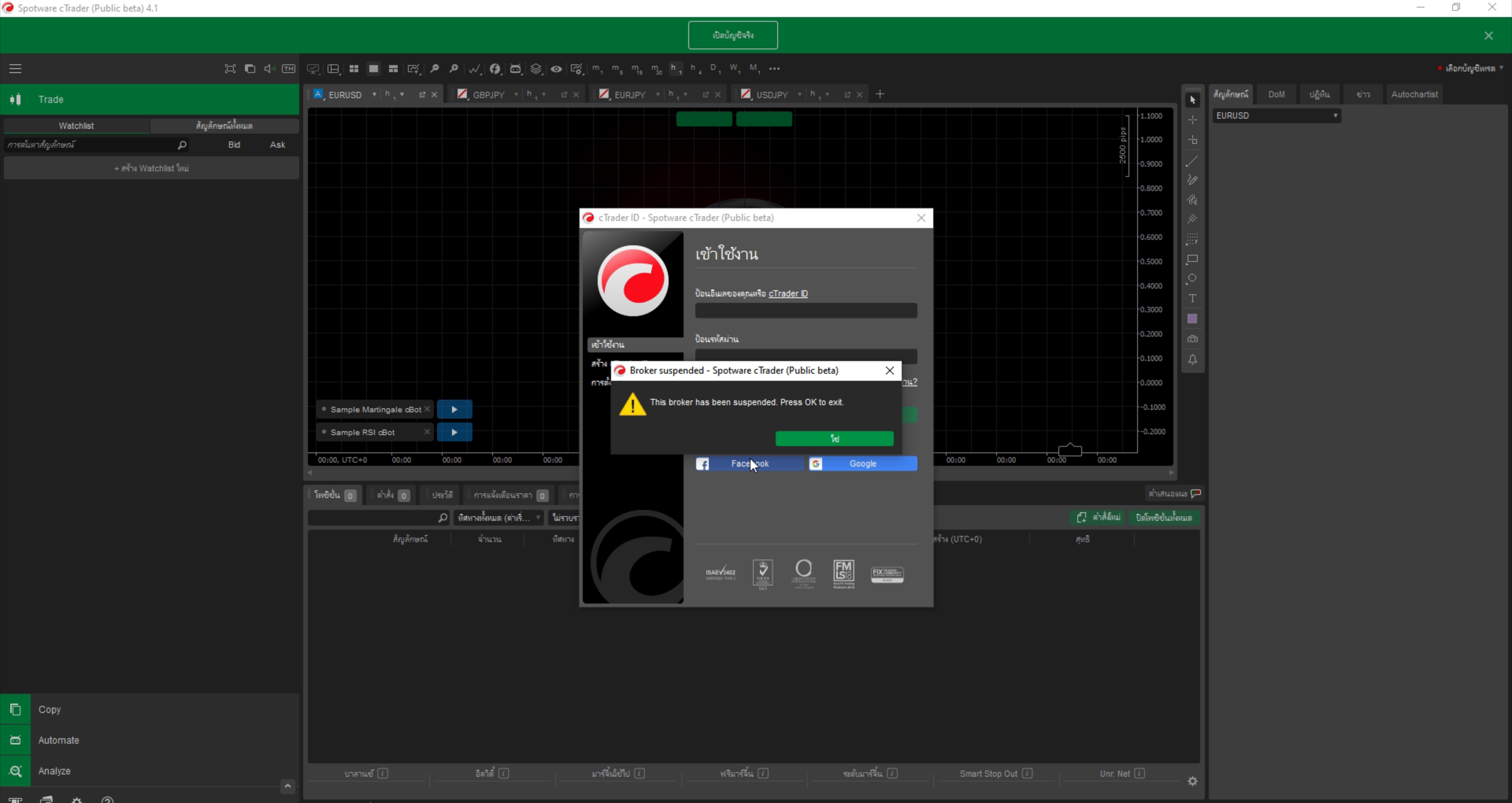Toggle sound speaker icon
1512x803 pixels.
(x=269, y=69)
